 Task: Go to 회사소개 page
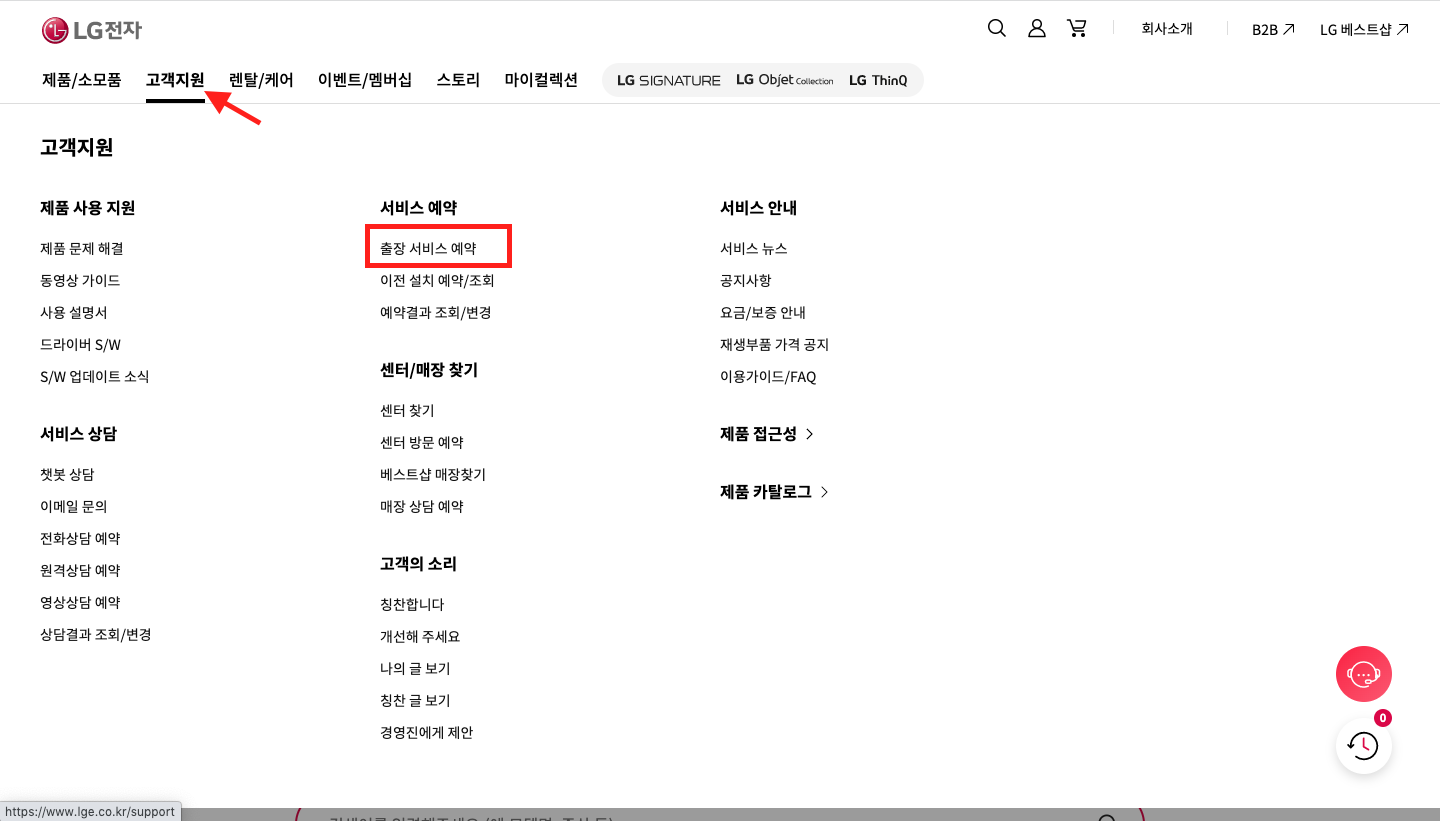pos(1167,29)
